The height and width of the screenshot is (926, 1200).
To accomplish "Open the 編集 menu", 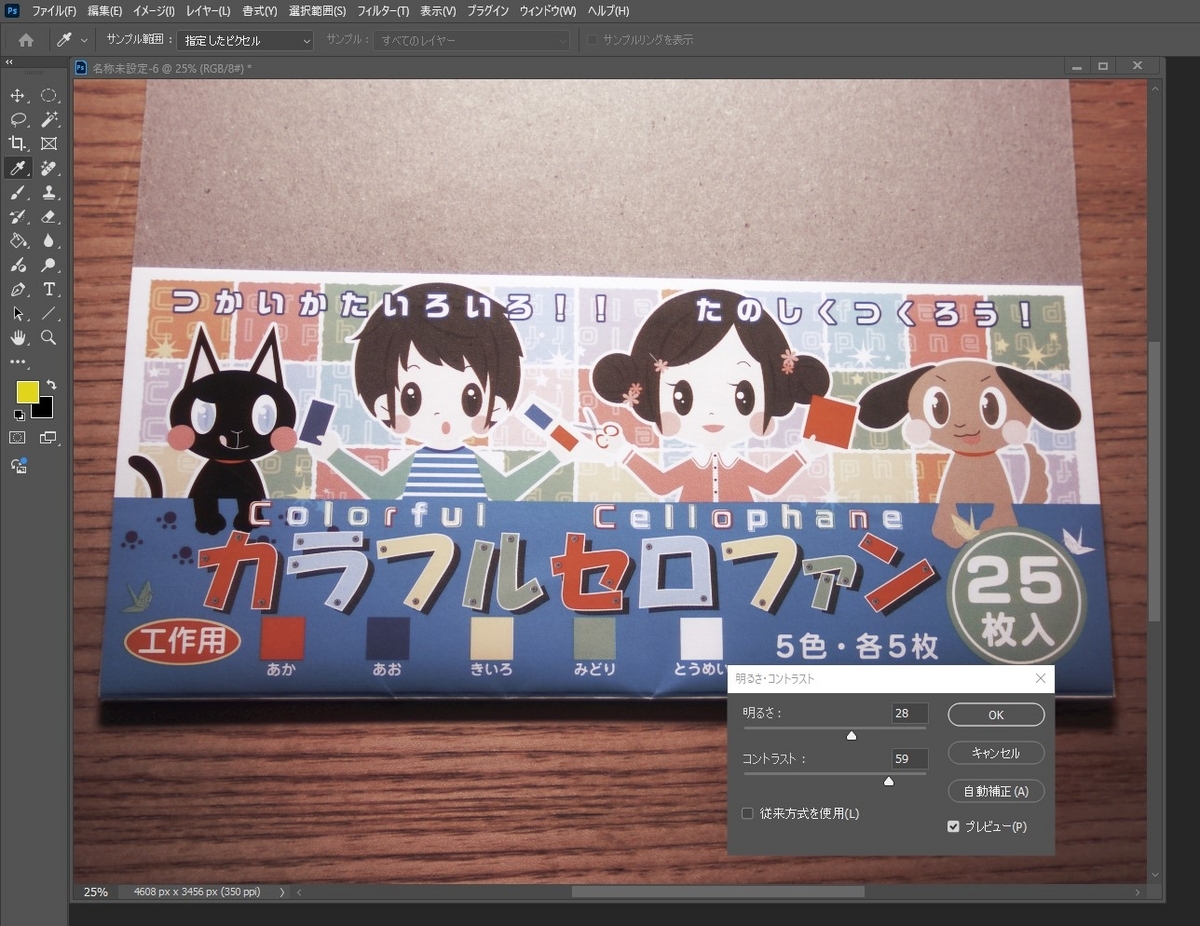I will 105,11.
